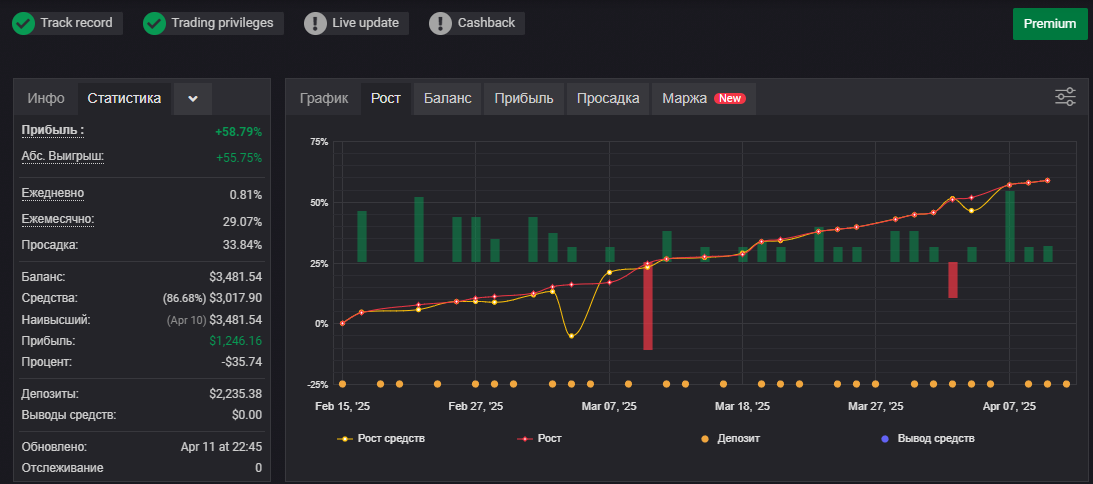This screenshot has height=484, width=1093.
Task: Click the Mar 18, '25 axis label
Action: [742, 406]
